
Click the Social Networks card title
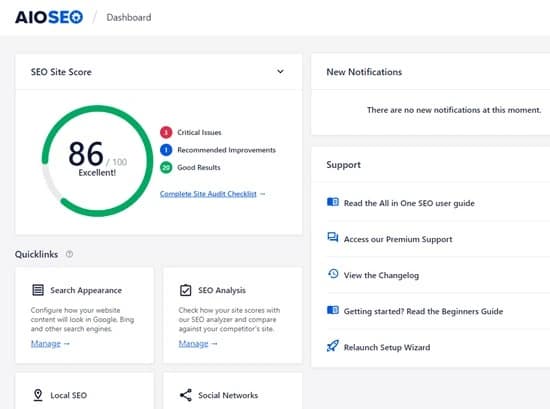(x=228, y=395)
